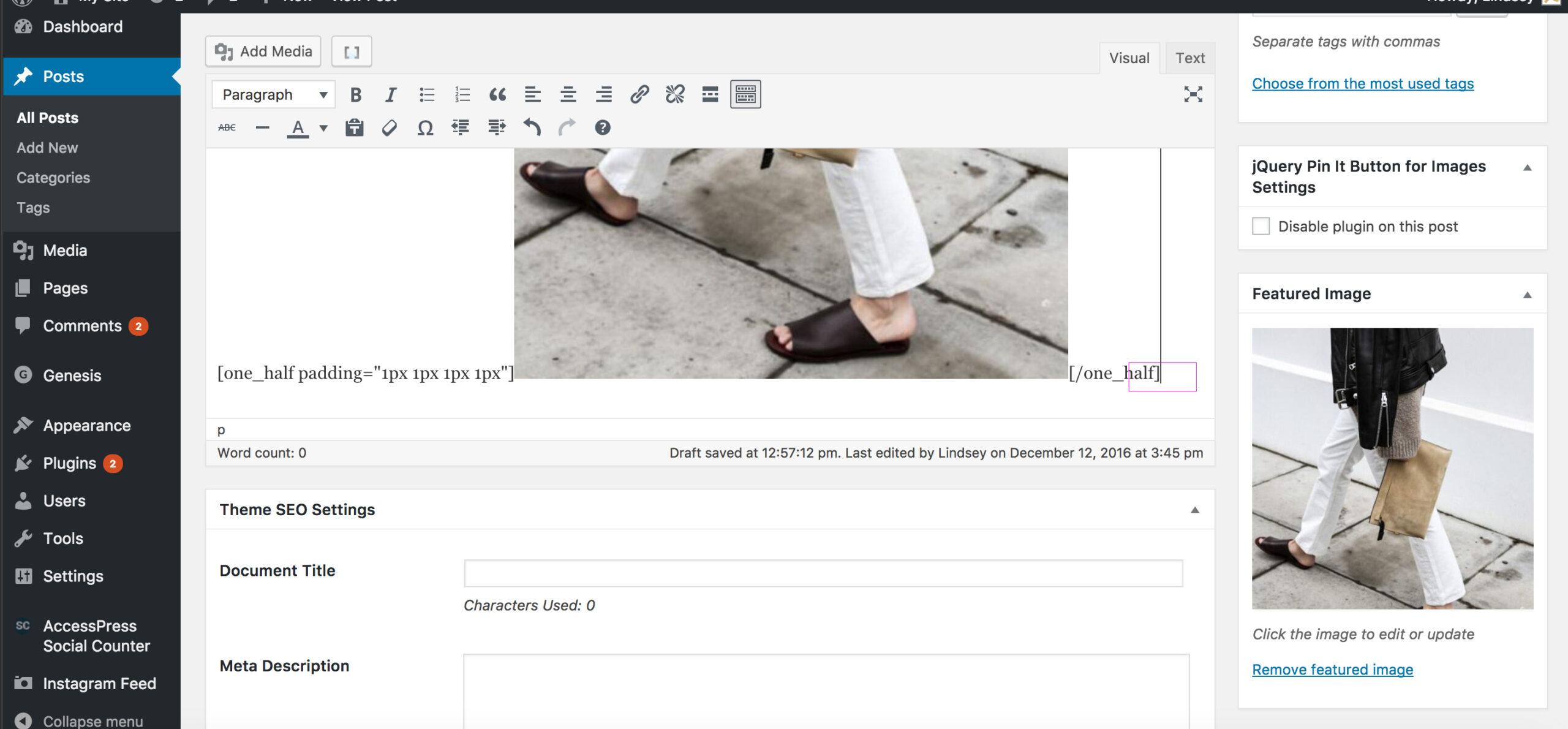Click the featured image thumbnail

tap(1392, 469)
